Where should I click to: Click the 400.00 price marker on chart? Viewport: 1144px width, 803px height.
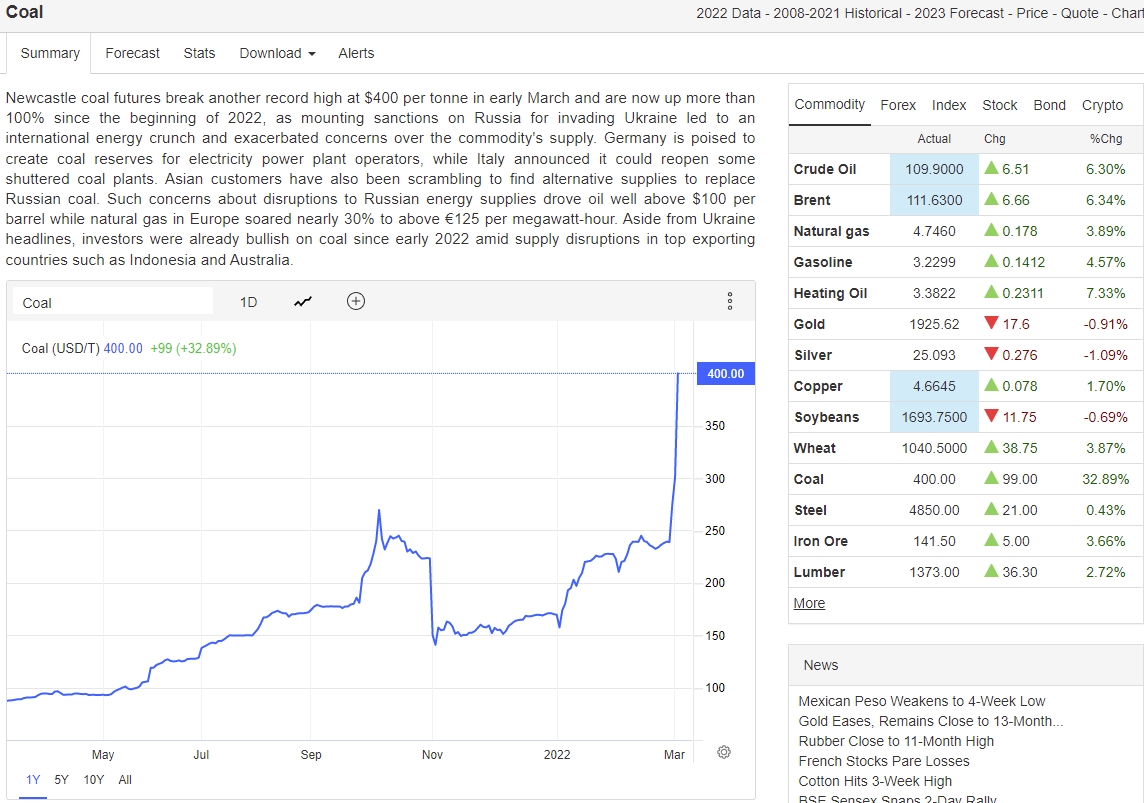pyautogui.click(x=725, y=374)
